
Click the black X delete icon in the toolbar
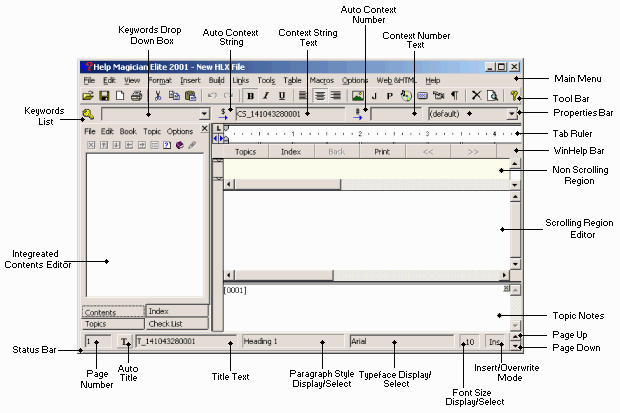[x=476, y=95]
